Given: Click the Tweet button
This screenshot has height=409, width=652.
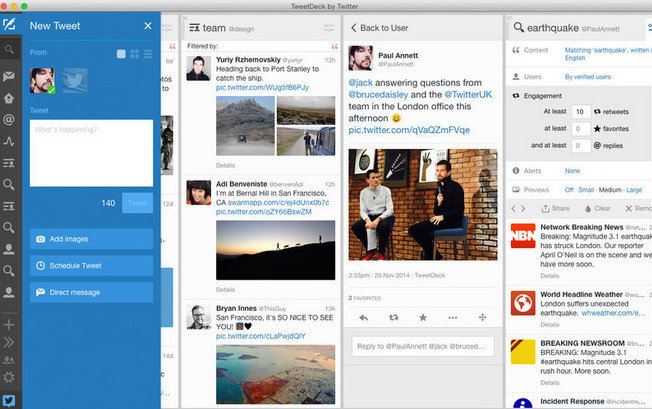Looking at the screenshot, I should [x=138, y=203].
